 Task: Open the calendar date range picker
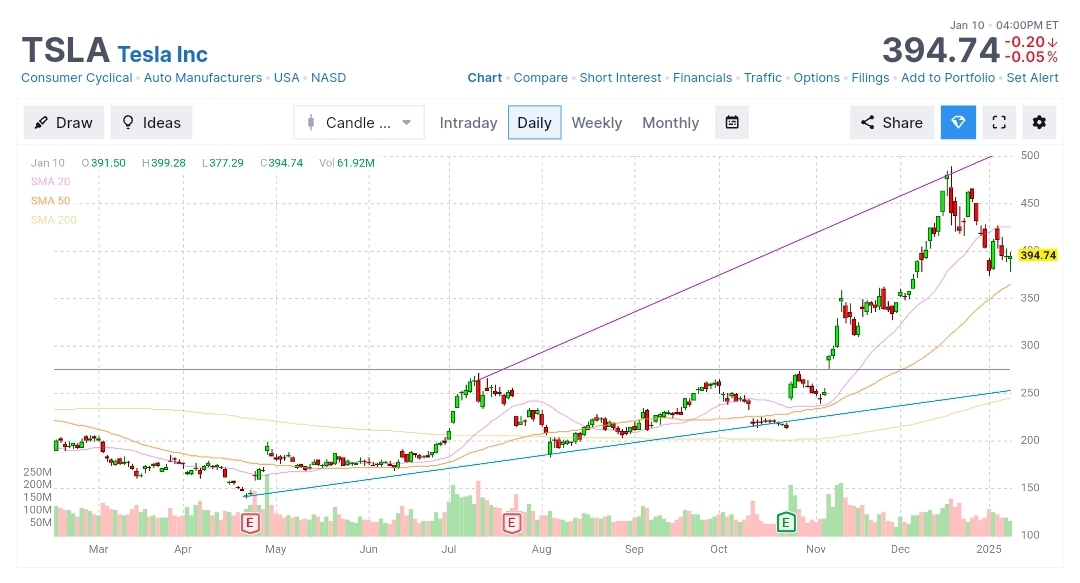pyautogui.click(x=732, y=123)
